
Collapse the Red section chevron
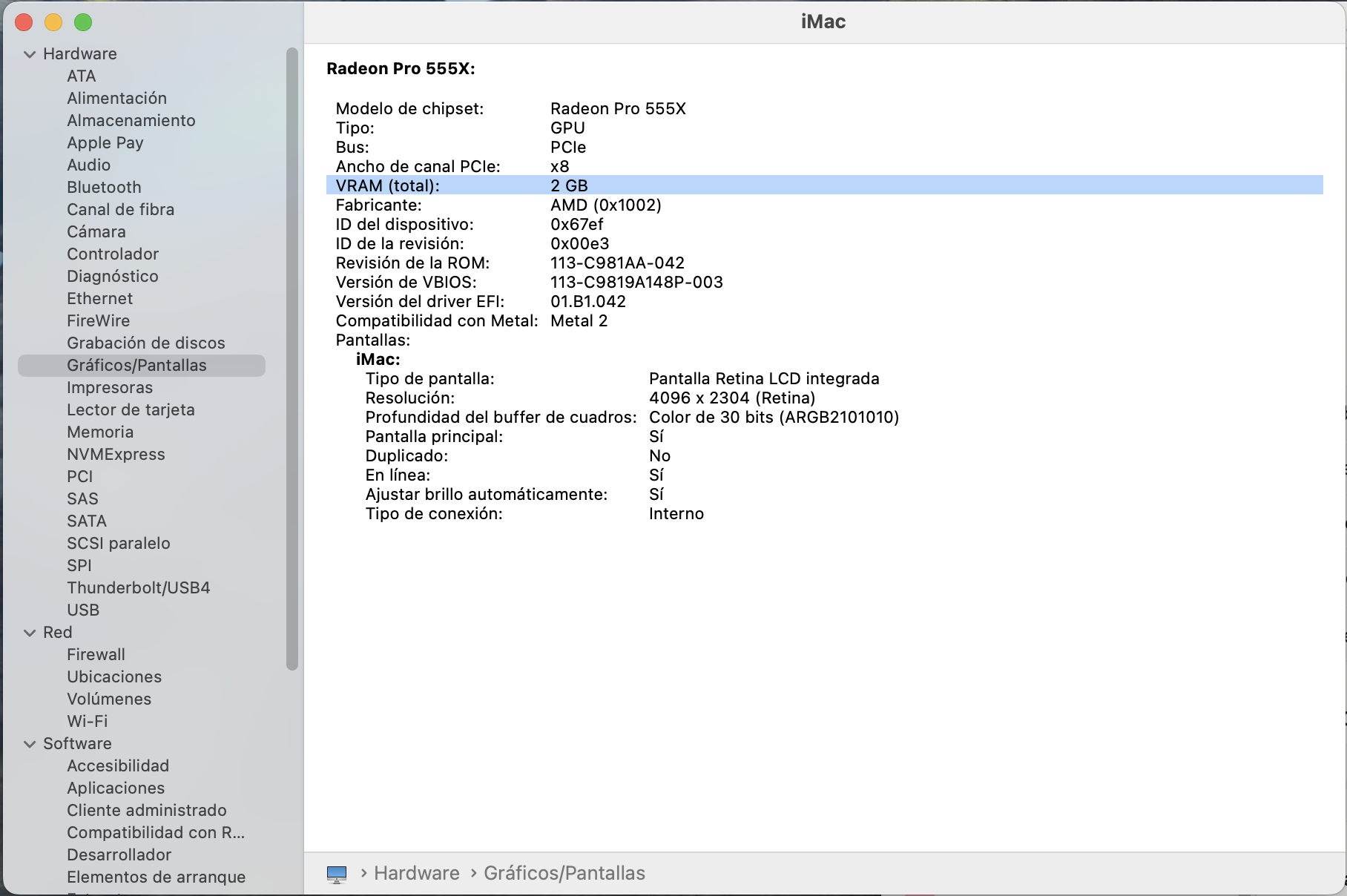click(30, 633)
